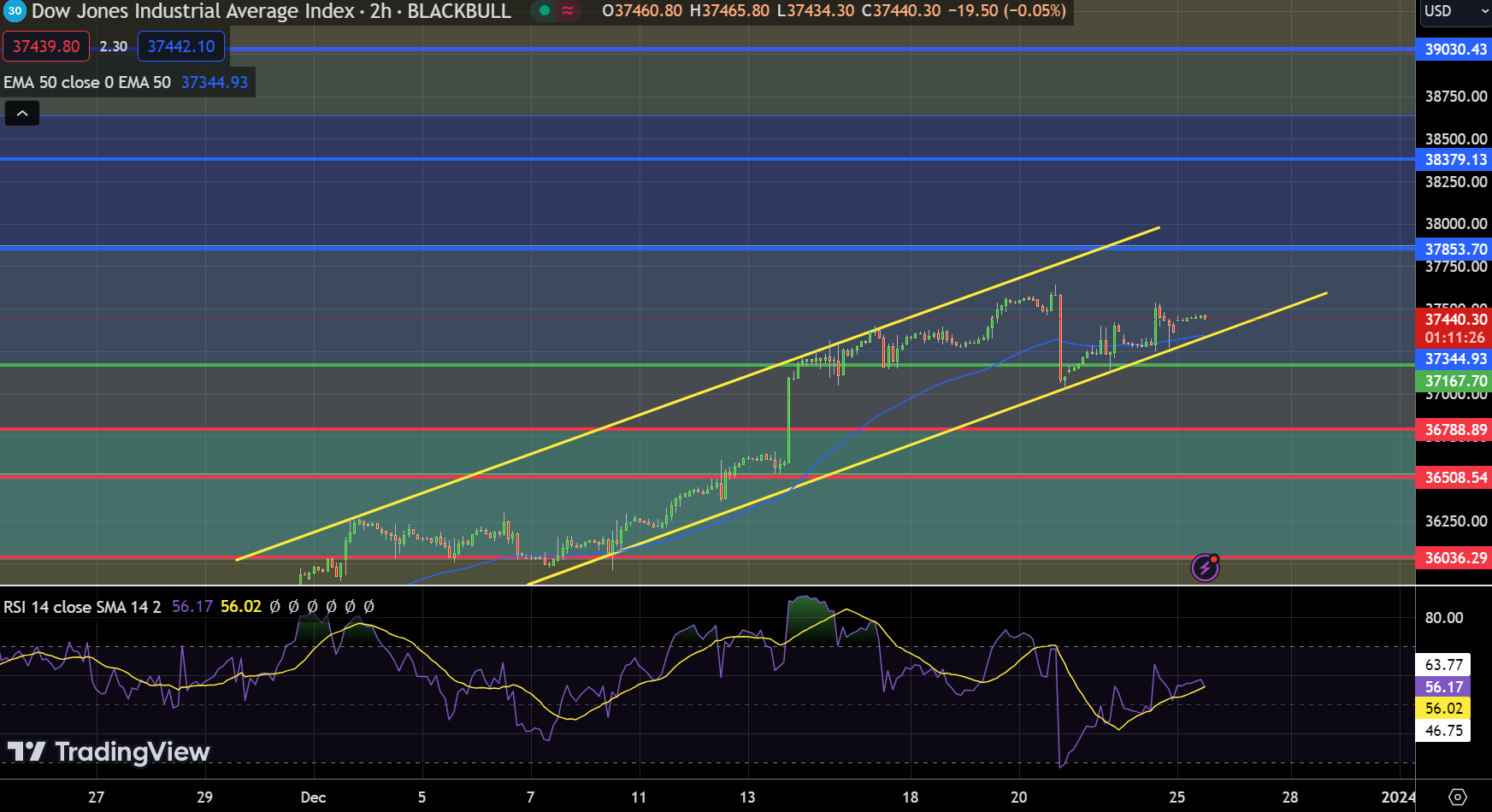Click the 2024 label on time axis

[1398, 797]
